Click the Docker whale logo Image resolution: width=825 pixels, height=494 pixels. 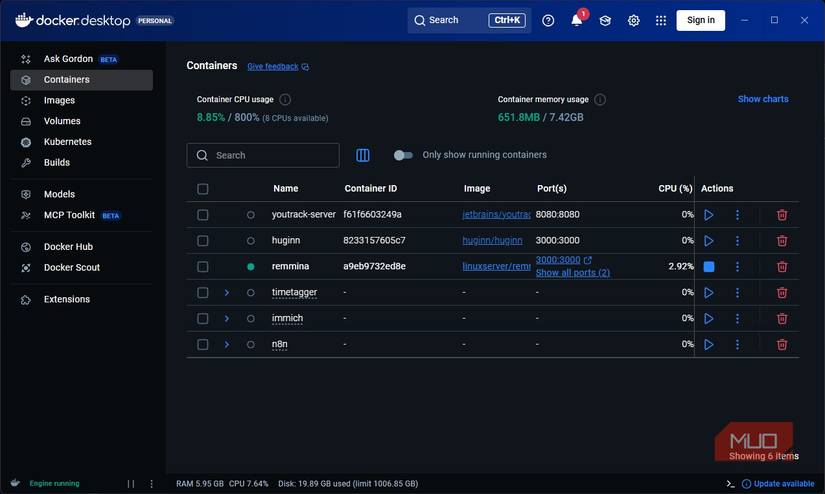pyautogui.click(x=24, y=21)
